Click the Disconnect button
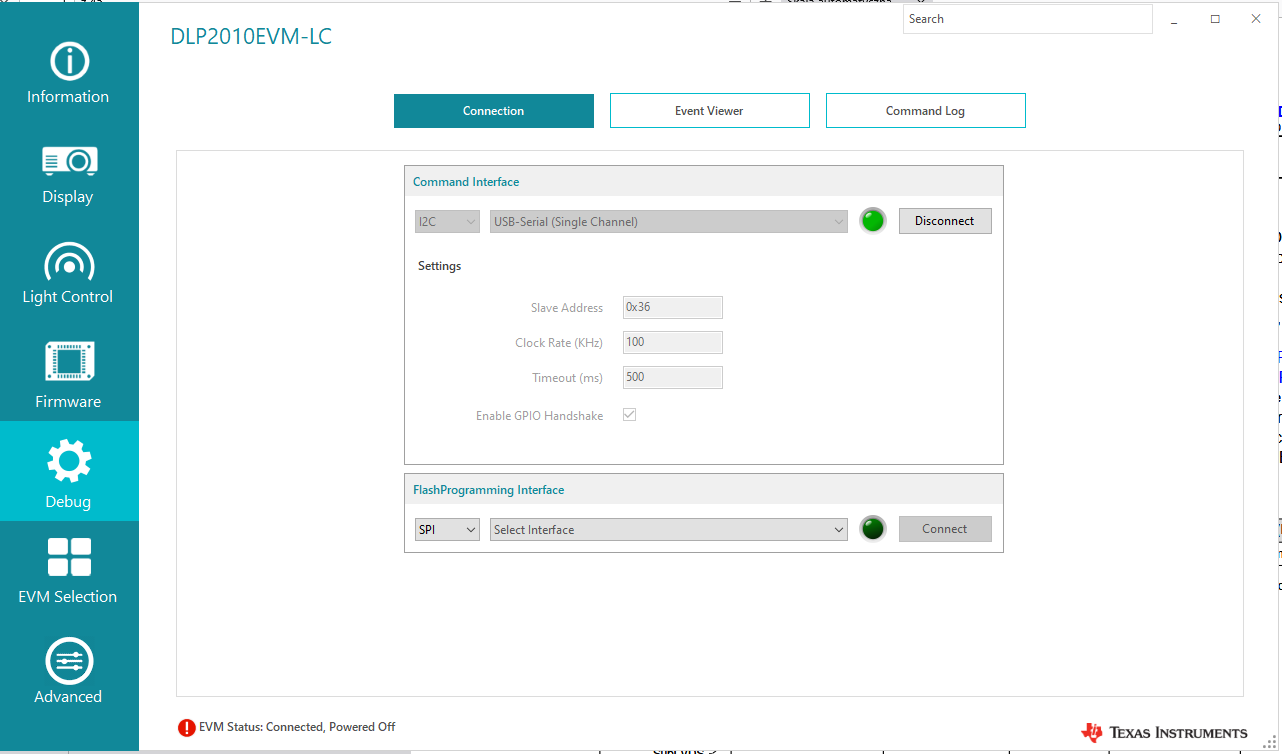 [945, 221]
